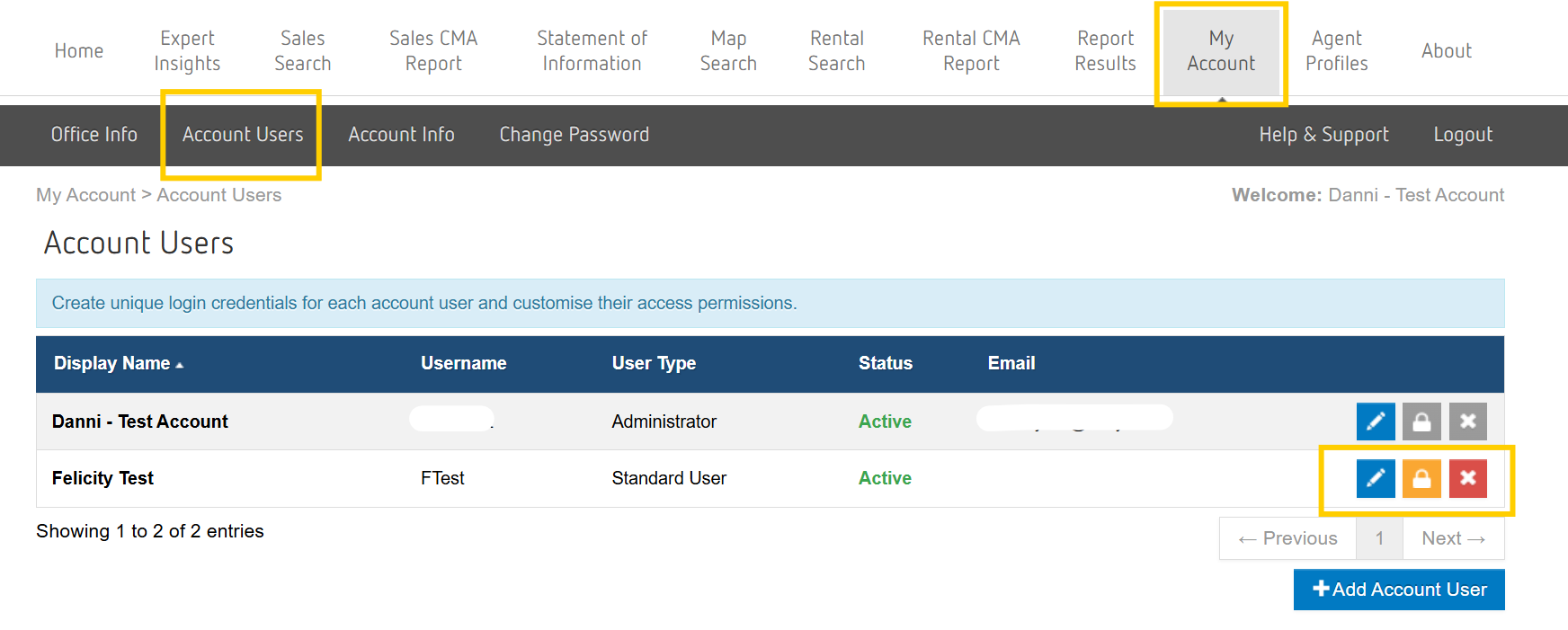This screenshot has height=630, width=1568.
Task: Click the grey lock icon for Danni
Action: tap(1421, 421)
